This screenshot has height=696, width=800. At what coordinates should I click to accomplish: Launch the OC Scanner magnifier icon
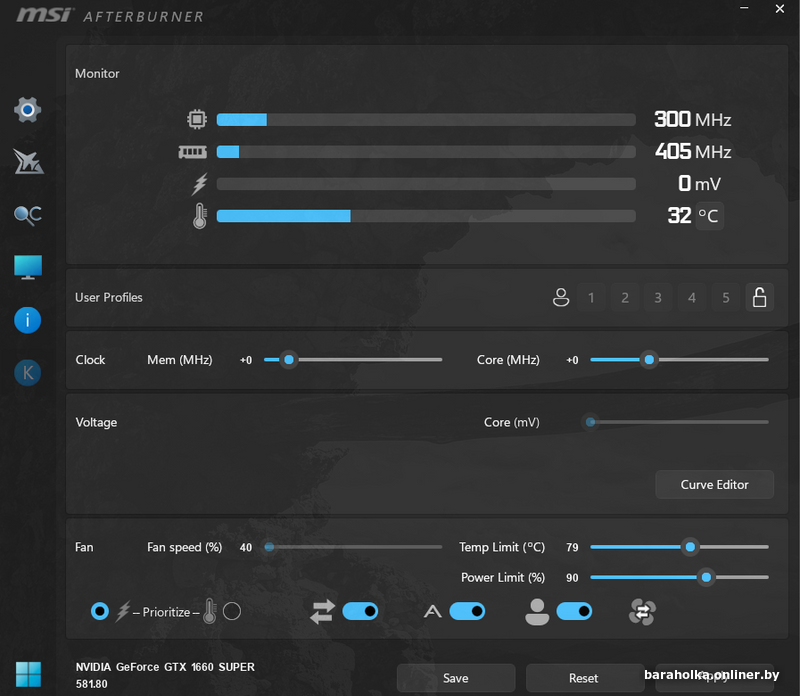pos(28,215)
